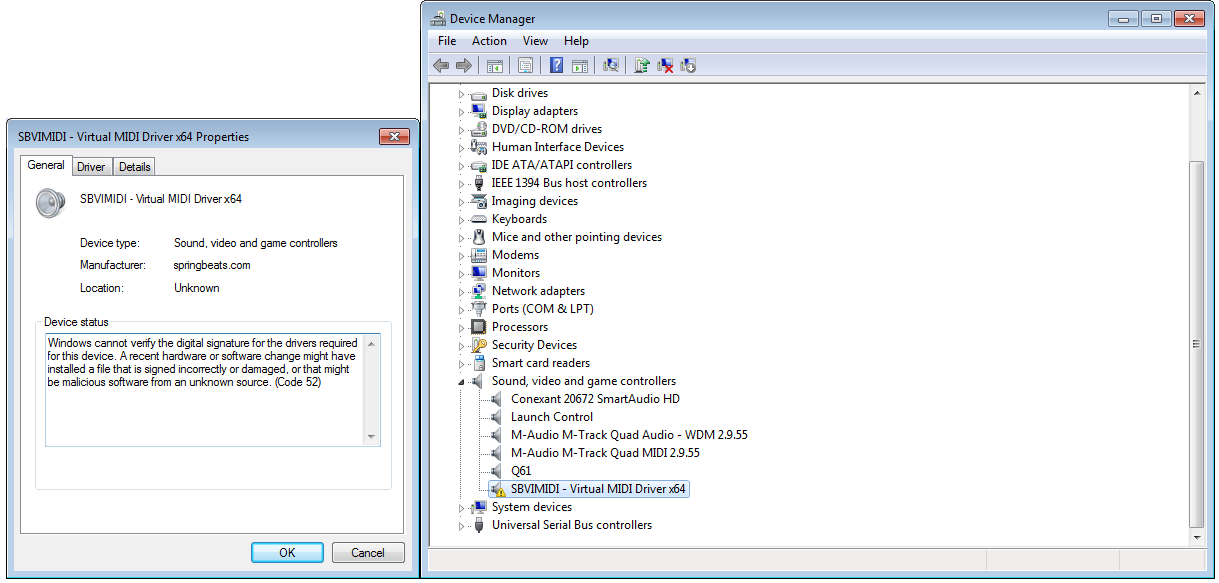
Task: Toggle the Show/Hide Action Pane toolbar icon
Action: pyautogui.click(x=579, y=65)
